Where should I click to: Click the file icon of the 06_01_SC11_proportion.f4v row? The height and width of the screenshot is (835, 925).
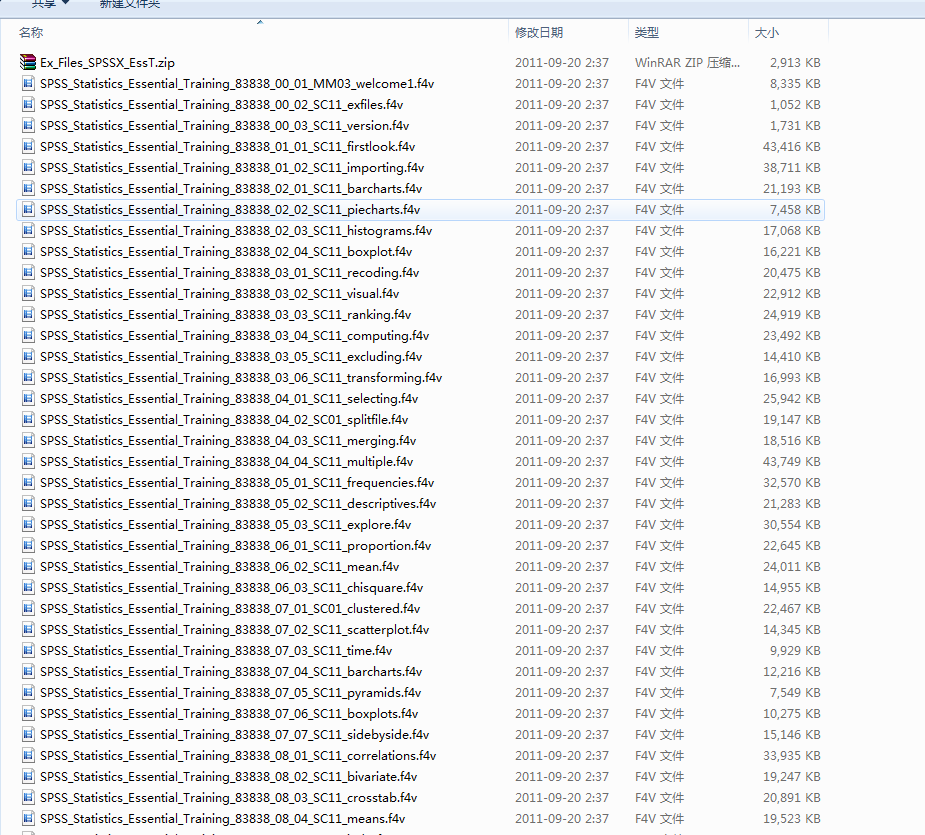[28, 545]
